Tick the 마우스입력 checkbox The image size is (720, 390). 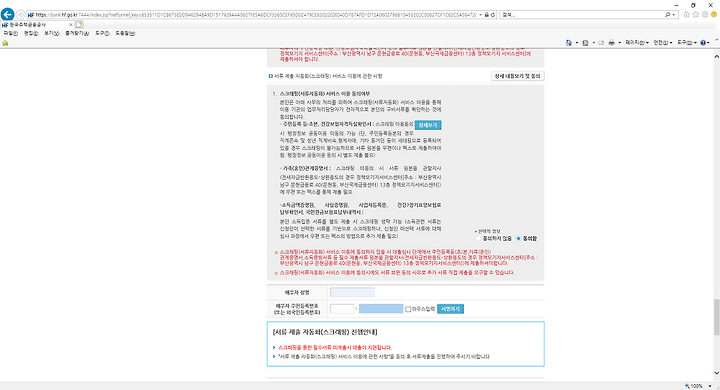[x=408, y=309]
